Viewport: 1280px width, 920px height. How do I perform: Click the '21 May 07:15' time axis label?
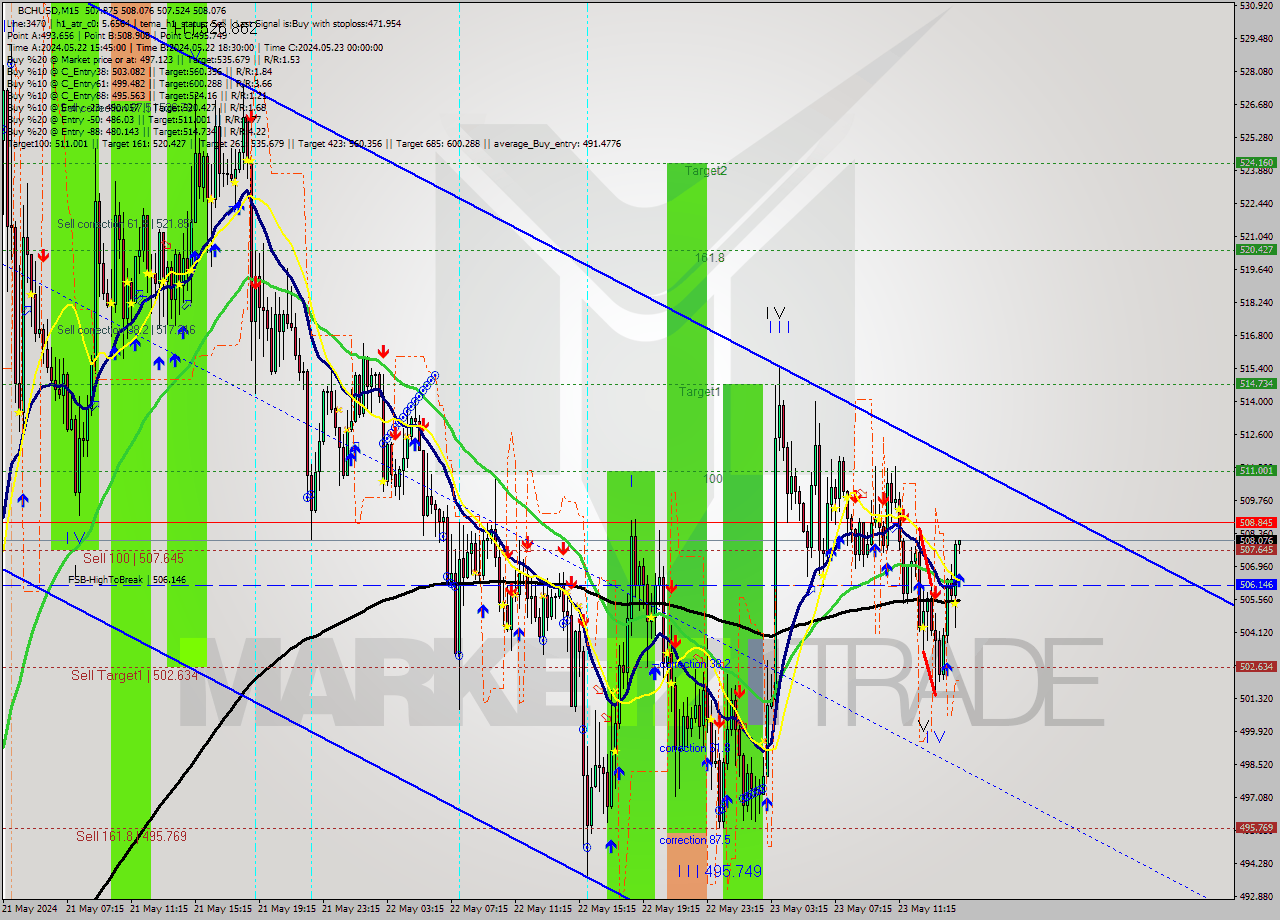(94, 910)
